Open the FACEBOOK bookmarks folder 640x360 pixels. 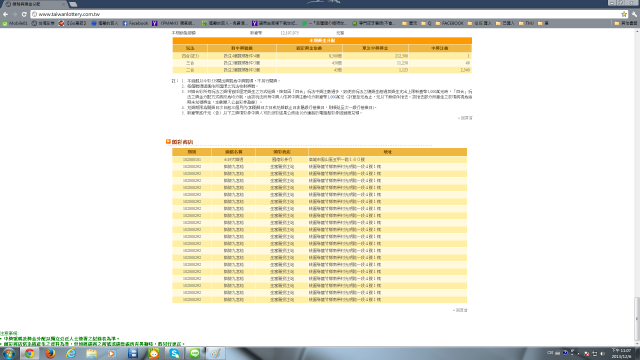point(449,23)
